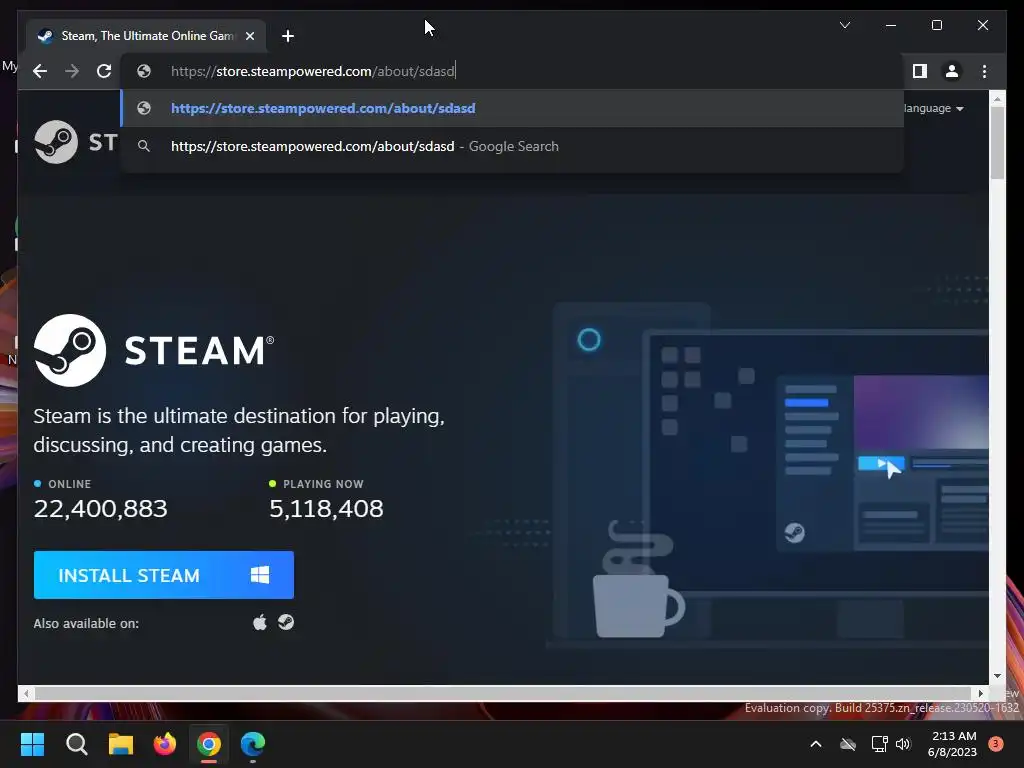Open a new tab with the plus button
Image resolution: width=1024 pixels, height=768 pixels.
click(288, 36)
